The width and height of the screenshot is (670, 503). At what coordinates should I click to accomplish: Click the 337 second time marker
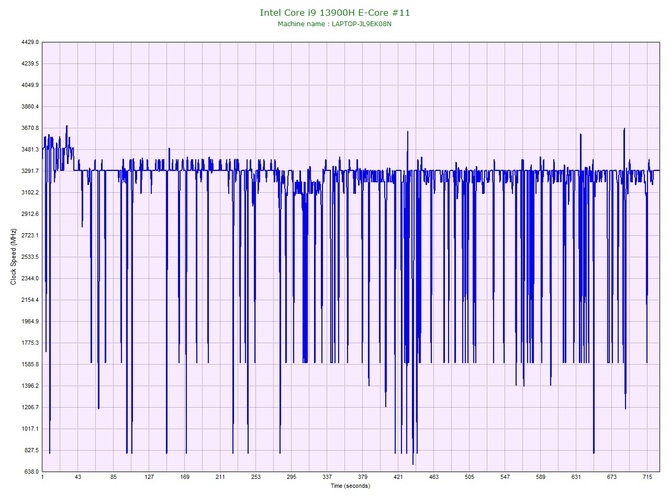[x=327, y=478]
